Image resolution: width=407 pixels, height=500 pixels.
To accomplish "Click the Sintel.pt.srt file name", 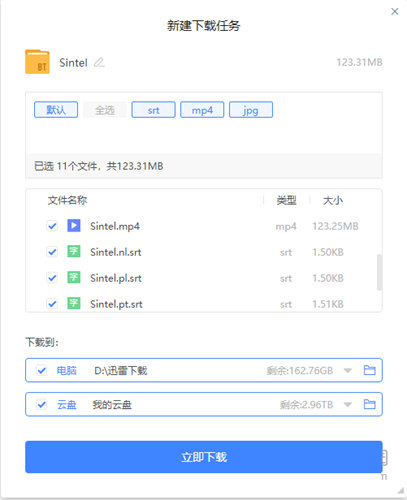I will 116,304.
